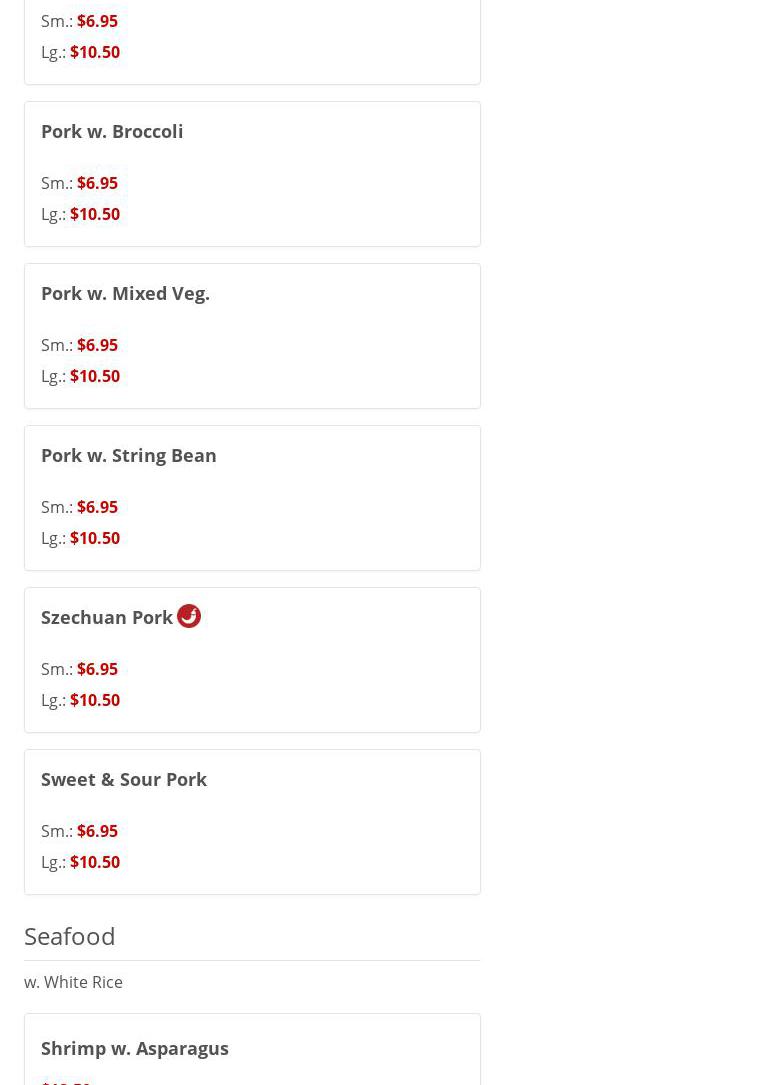Choose large $10.50 Pork w. Mixed Veg.
The image size is (770, 1085).
[x=95, y=376]
